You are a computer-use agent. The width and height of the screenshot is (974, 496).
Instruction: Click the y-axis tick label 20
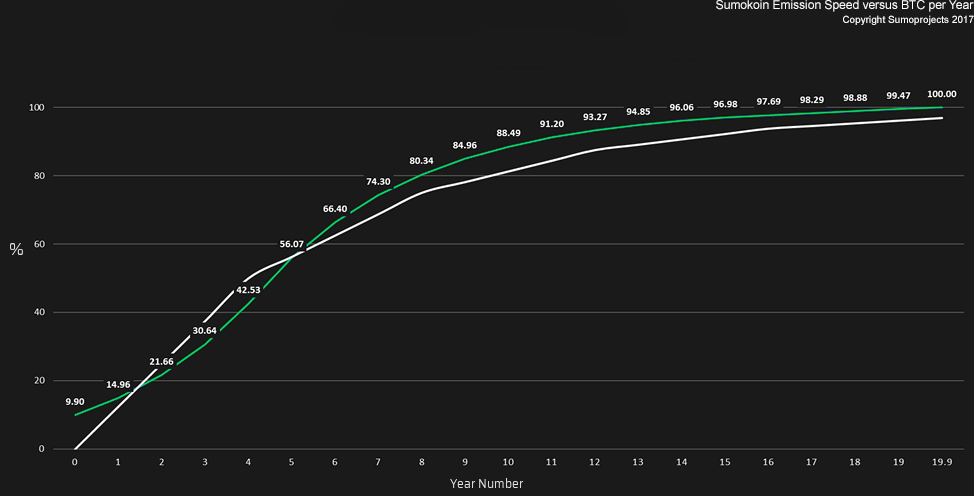click(39, 380)
